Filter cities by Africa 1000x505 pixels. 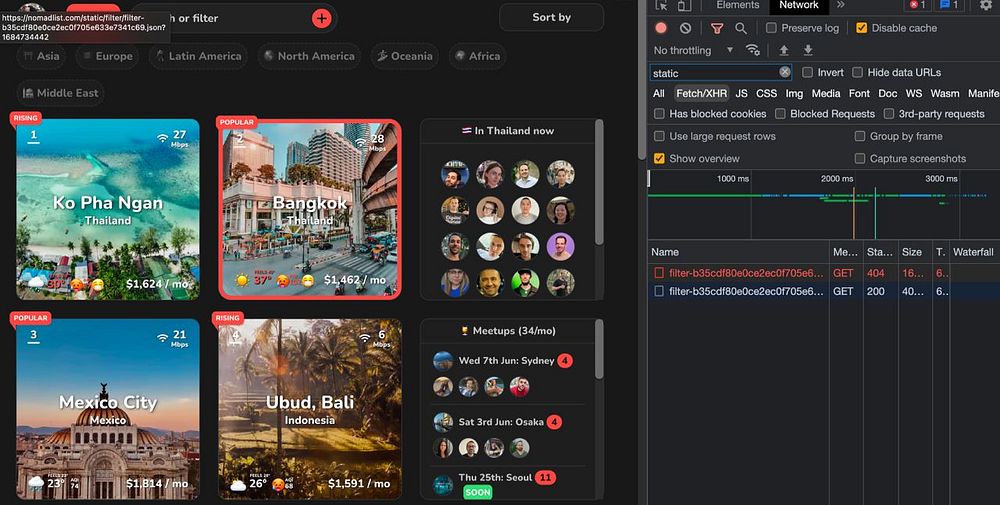(478, 56)
